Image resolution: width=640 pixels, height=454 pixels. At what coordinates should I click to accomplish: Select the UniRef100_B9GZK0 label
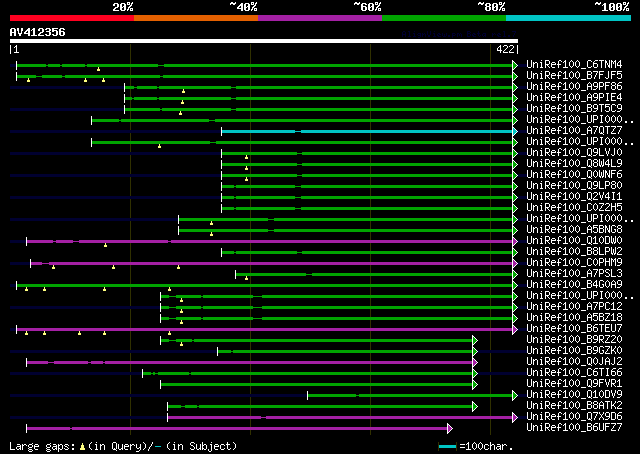[574, 351]
